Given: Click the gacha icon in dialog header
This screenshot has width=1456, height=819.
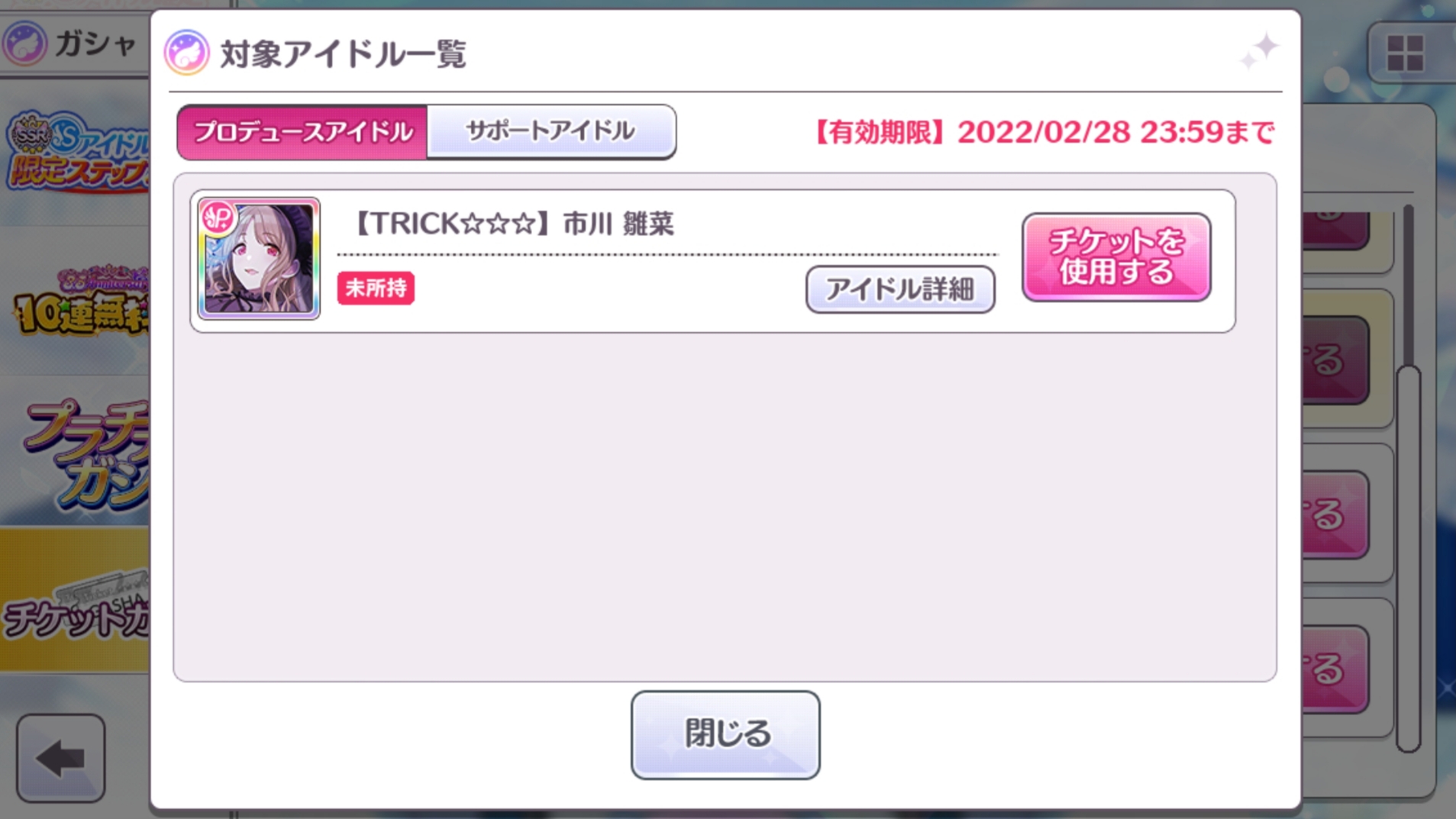Looking at the screenshot, I should 187,53.
